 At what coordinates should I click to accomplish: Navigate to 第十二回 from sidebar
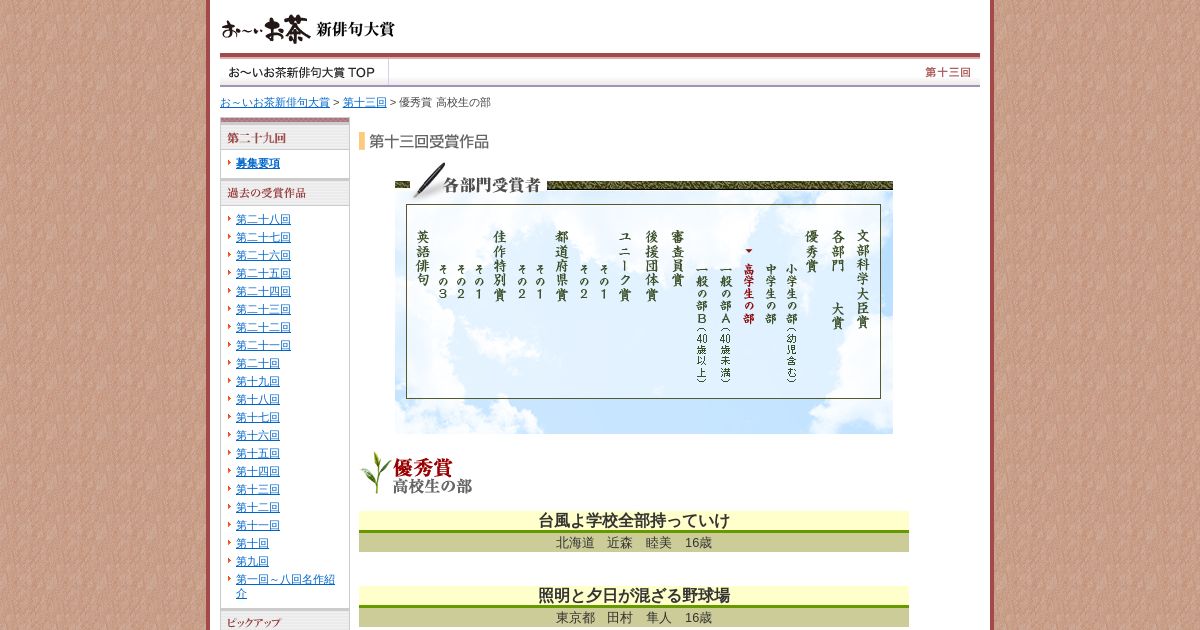click(258, 507)
